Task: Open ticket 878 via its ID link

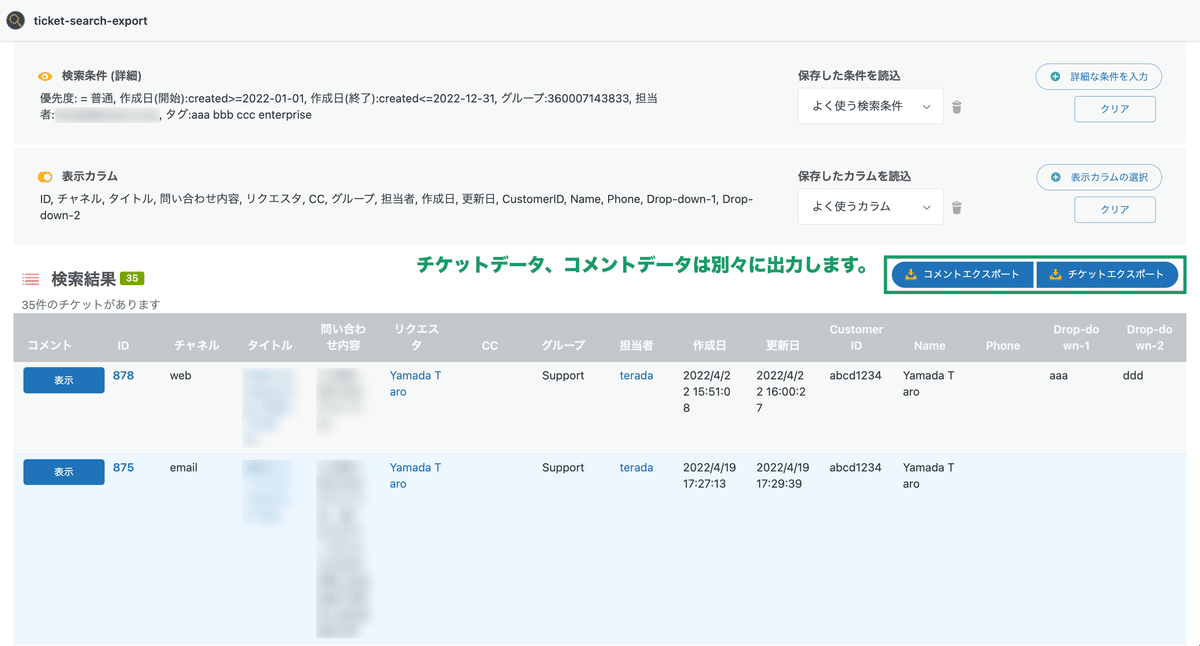Action: 124,375
